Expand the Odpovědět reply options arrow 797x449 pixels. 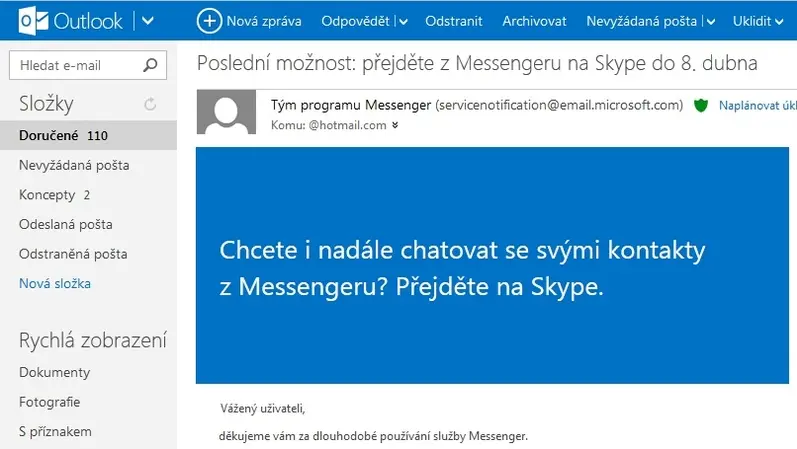404,21
